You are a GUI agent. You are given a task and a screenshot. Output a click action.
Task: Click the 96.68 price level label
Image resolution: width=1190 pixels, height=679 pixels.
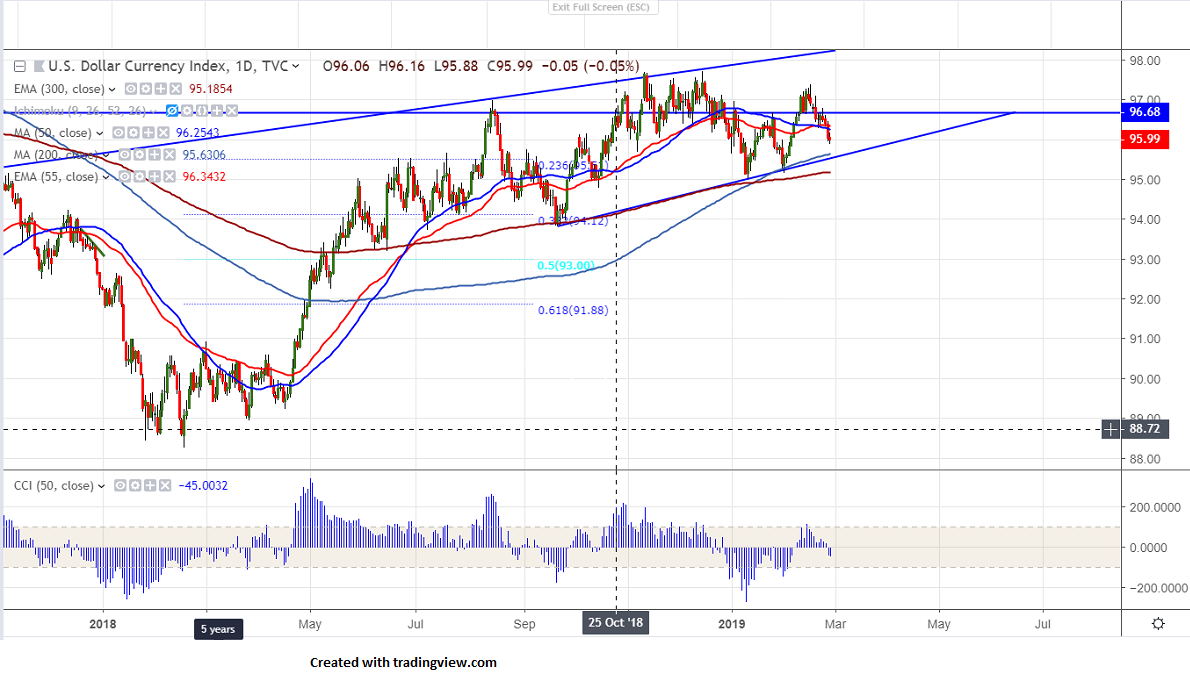(1144, 113)
